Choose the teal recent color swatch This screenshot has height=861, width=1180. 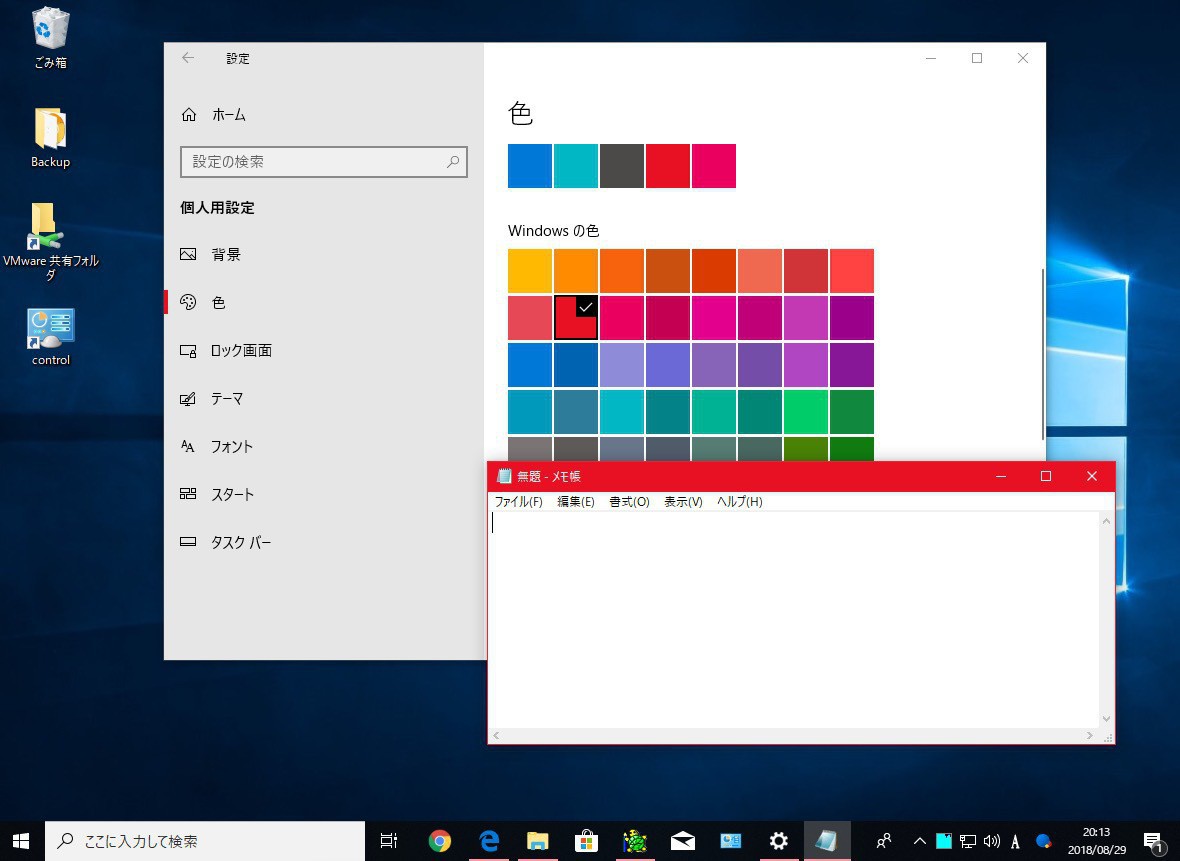tap(576, 166)
